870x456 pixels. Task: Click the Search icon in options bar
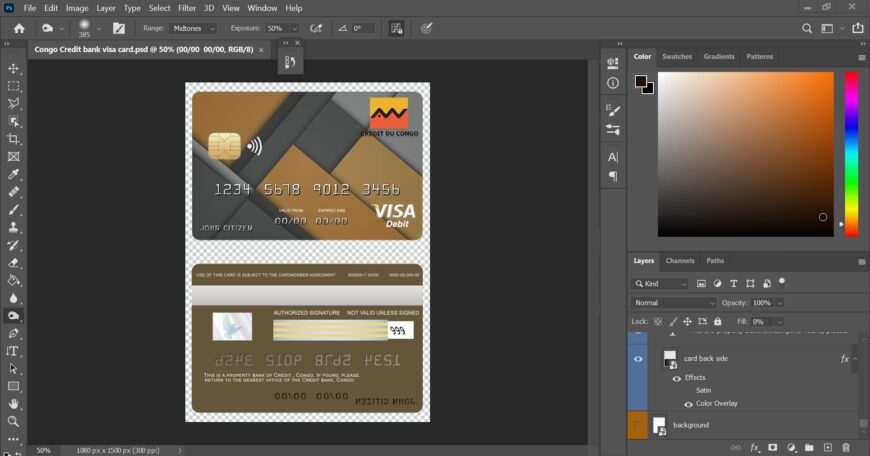point(807,28)
